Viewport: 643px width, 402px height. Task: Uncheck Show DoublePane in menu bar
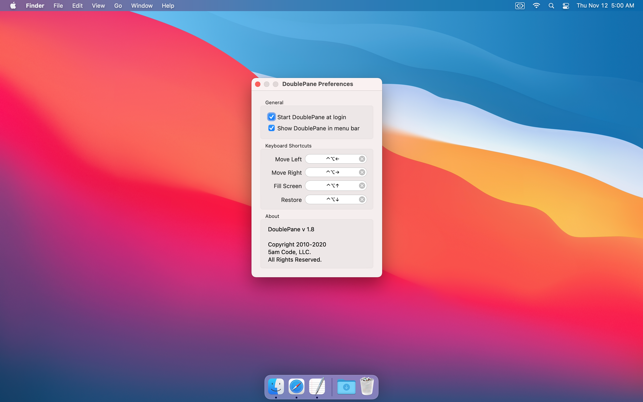pyautogui.click(x=271, y=128)
